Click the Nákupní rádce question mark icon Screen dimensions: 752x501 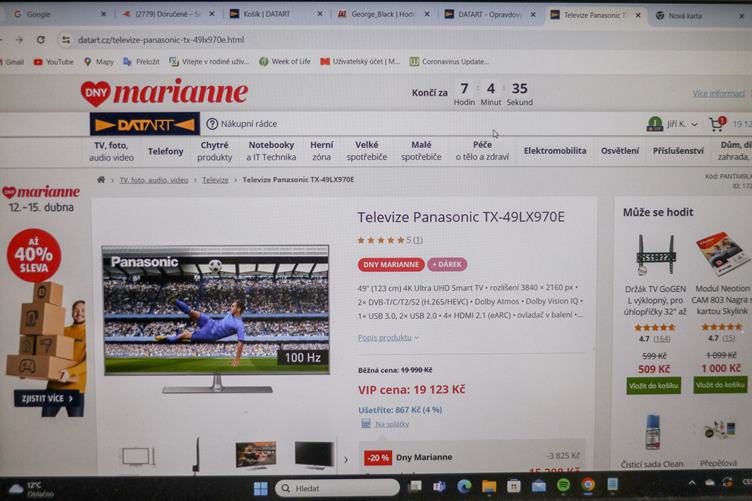[x=212, y=124]
